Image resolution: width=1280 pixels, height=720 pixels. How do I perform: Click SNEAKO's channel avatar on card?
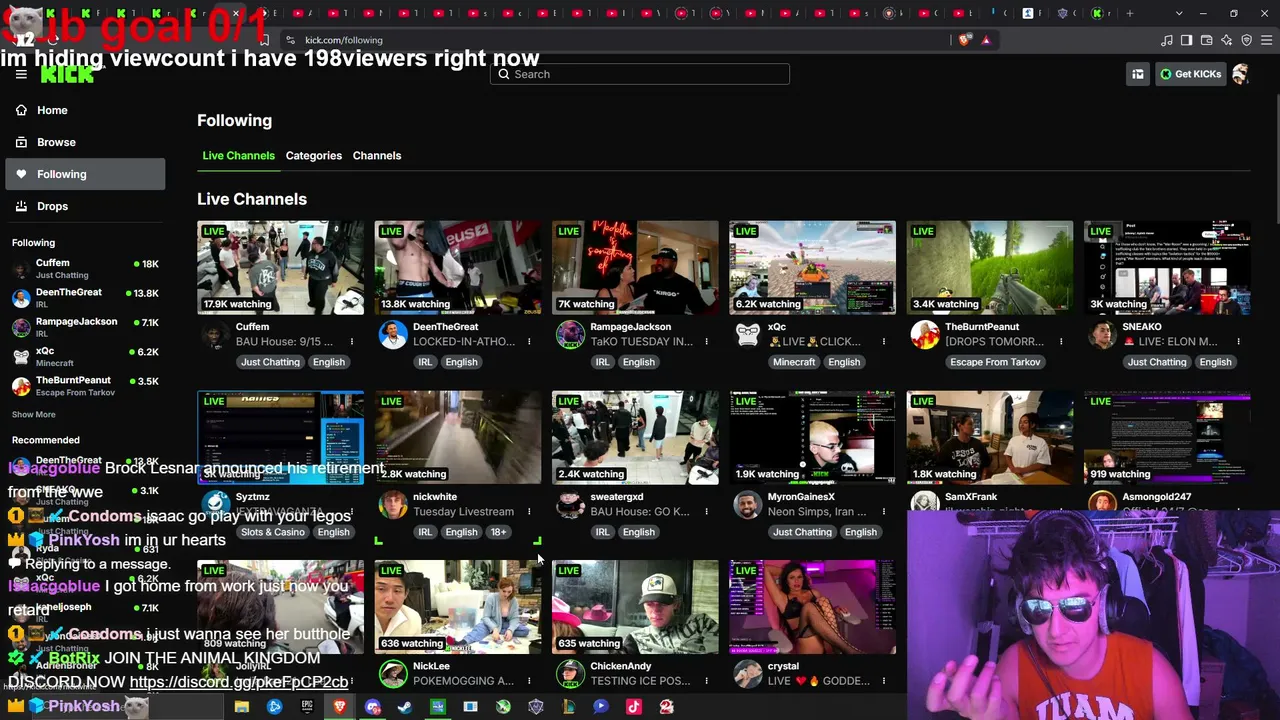(x=1102, y=335)
